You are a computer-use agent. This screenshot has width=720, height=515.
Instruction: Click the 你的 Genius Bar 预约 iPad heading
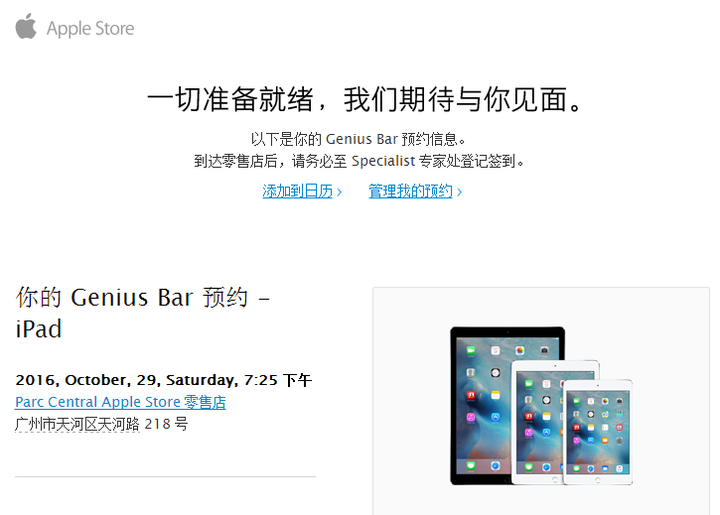point(142,313)
